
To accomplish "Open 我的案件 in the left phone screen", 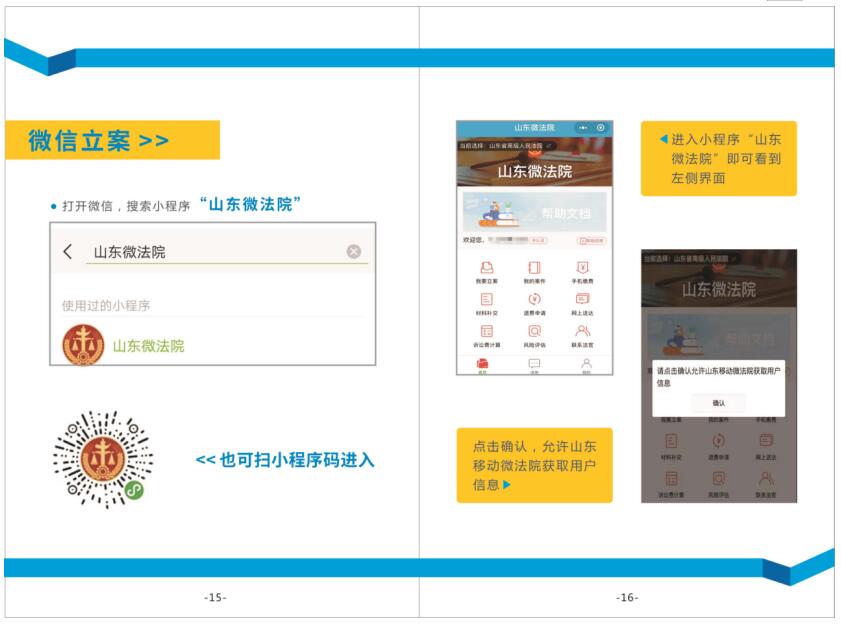I will pos(534,269).
